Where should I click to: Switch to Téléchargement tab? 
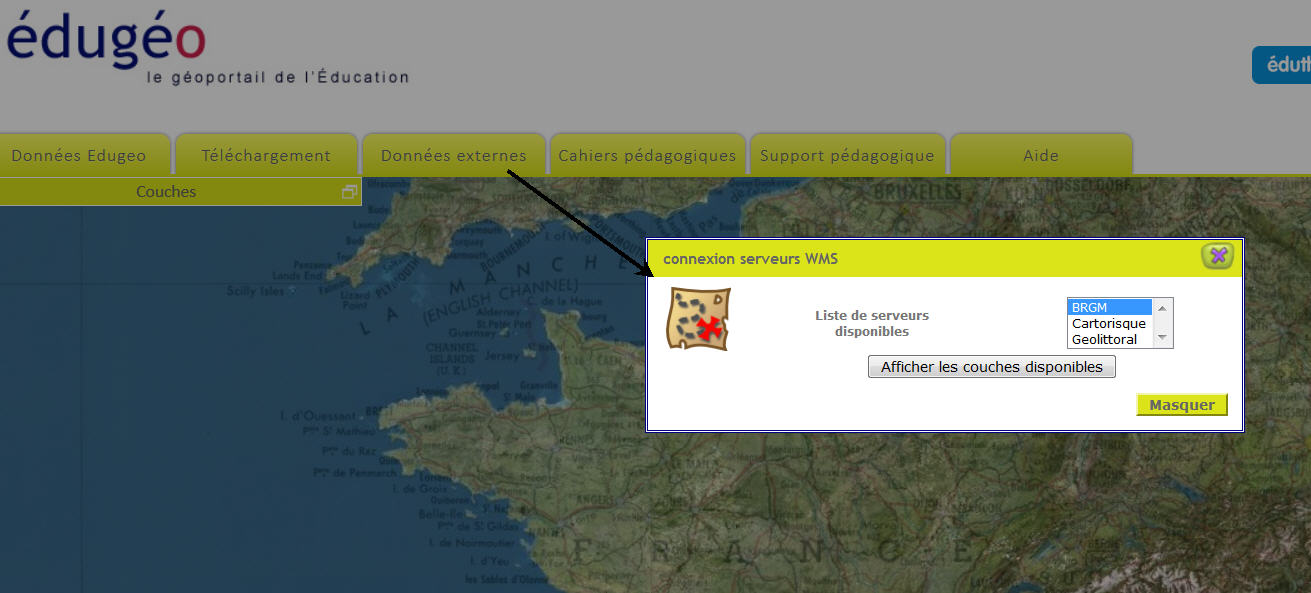(266, 155)
